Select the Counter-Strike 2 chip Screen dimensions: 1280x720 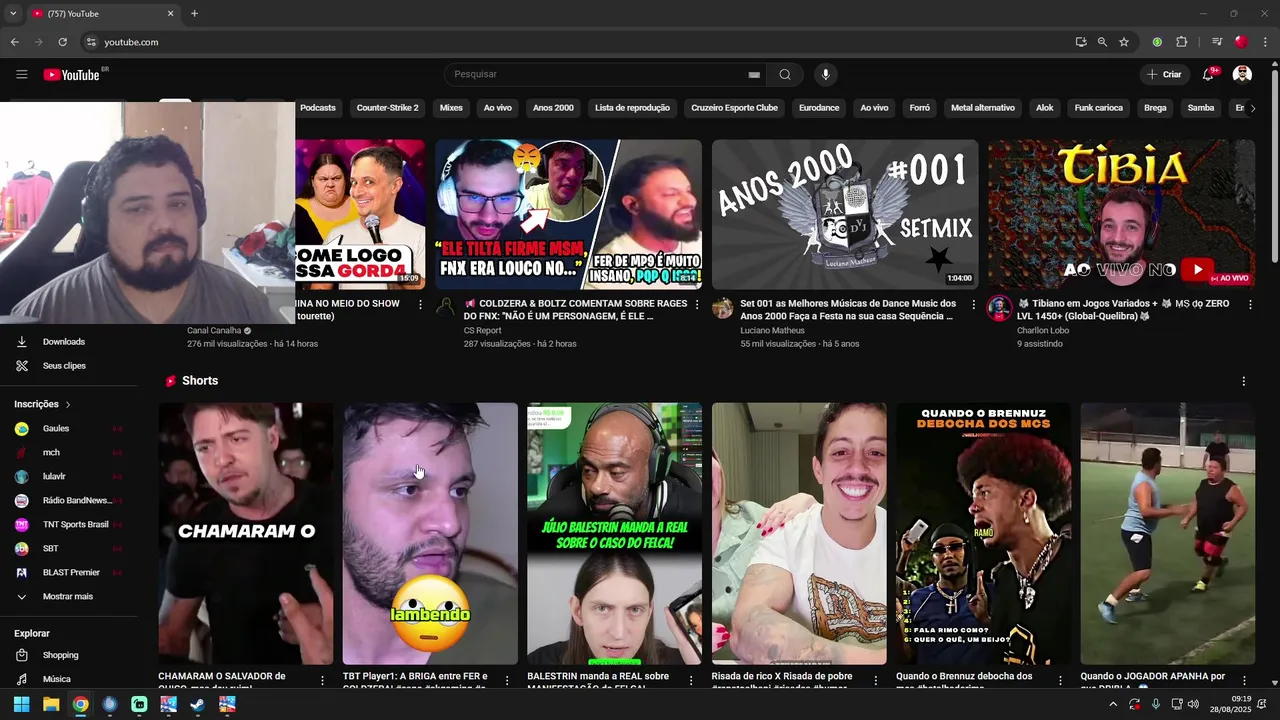[x=388, y=108]
